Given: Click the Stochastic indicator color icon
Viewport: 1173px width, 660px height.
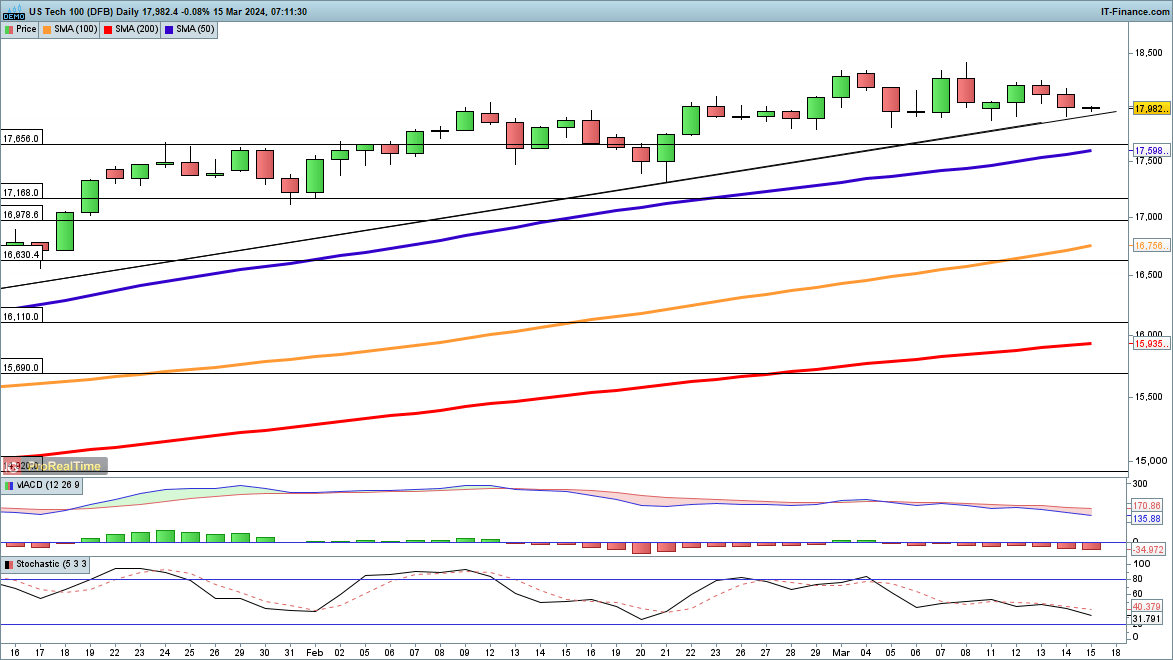Looking at the screenshot, I should (x=9, y=565).
